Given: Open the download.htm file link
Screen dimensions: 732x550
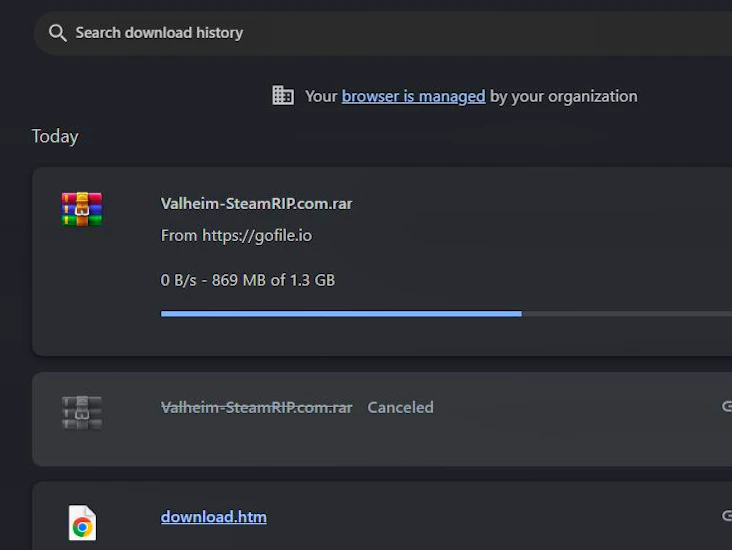Looking at the screenshot, I should click(x=213, y=517).
